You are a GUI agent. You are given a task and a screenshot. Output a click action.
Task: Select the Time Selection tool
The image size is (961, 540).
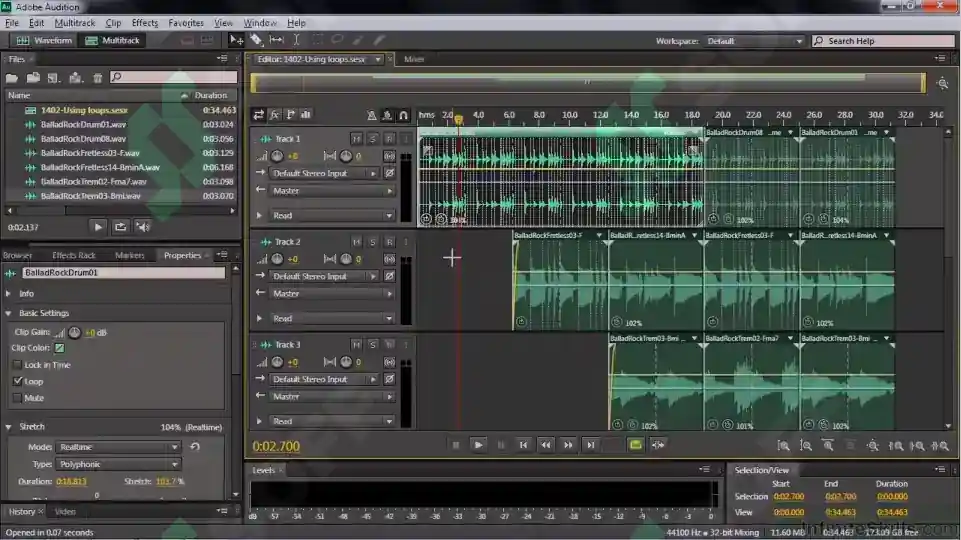point(297,40)
